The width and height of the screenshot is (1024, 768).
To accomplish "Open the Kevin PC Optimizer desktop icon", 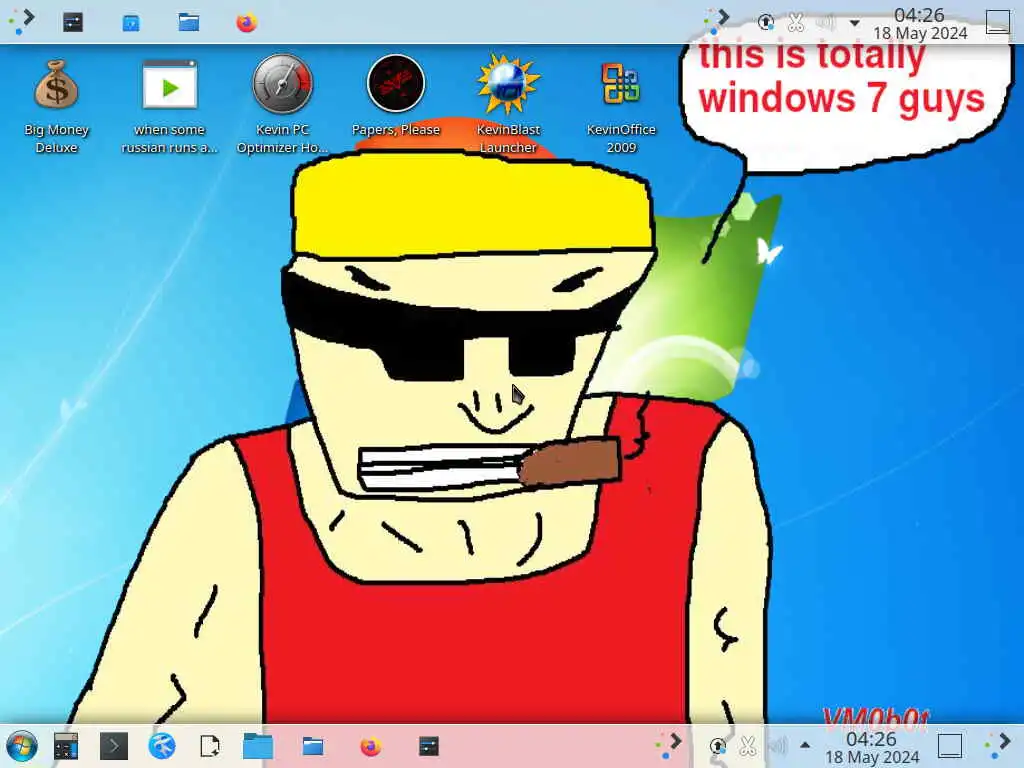I will pos(282,104).
